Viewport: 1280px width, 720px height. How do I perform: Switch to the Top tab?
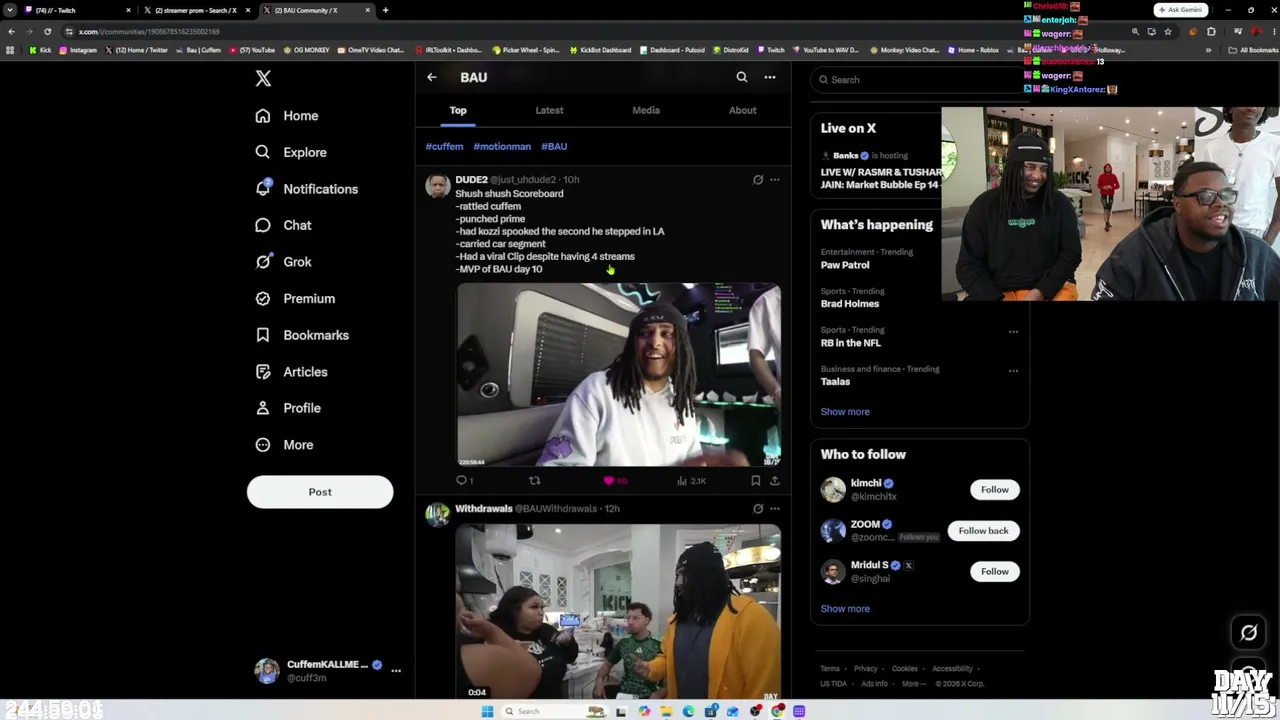458,111
